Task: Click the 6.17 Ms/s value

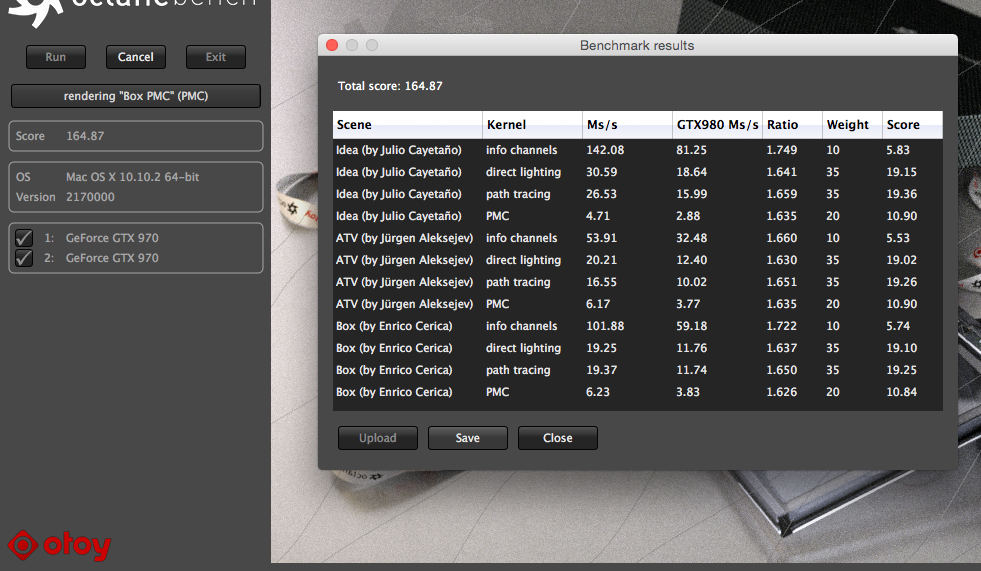Action: point(597,304)
